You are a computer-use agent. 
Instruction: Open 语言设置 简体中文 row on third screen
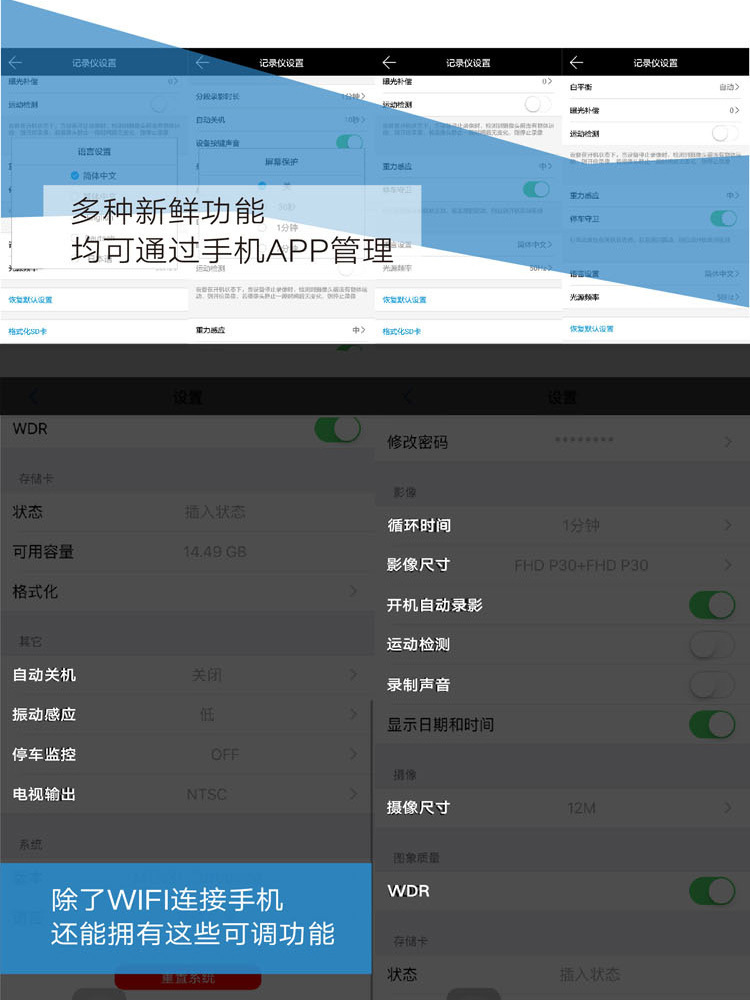(468, 245)
